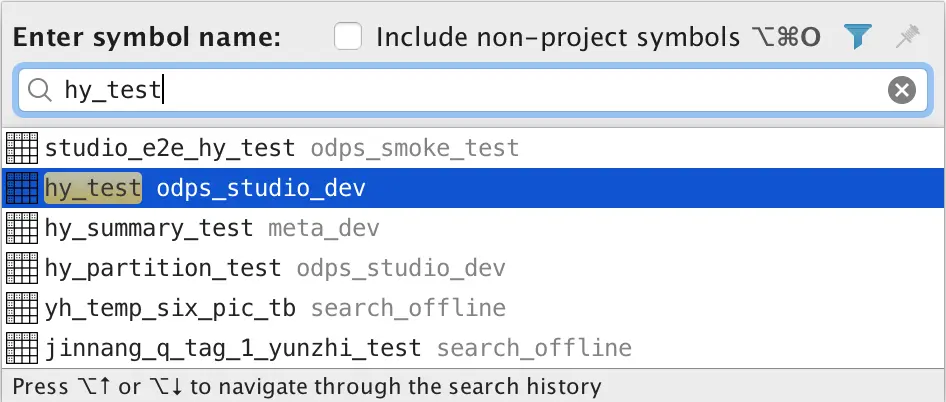This screenshot has height=402, width=946.
Task: Click the Enter symbol name label
Action: pos(147,38)
